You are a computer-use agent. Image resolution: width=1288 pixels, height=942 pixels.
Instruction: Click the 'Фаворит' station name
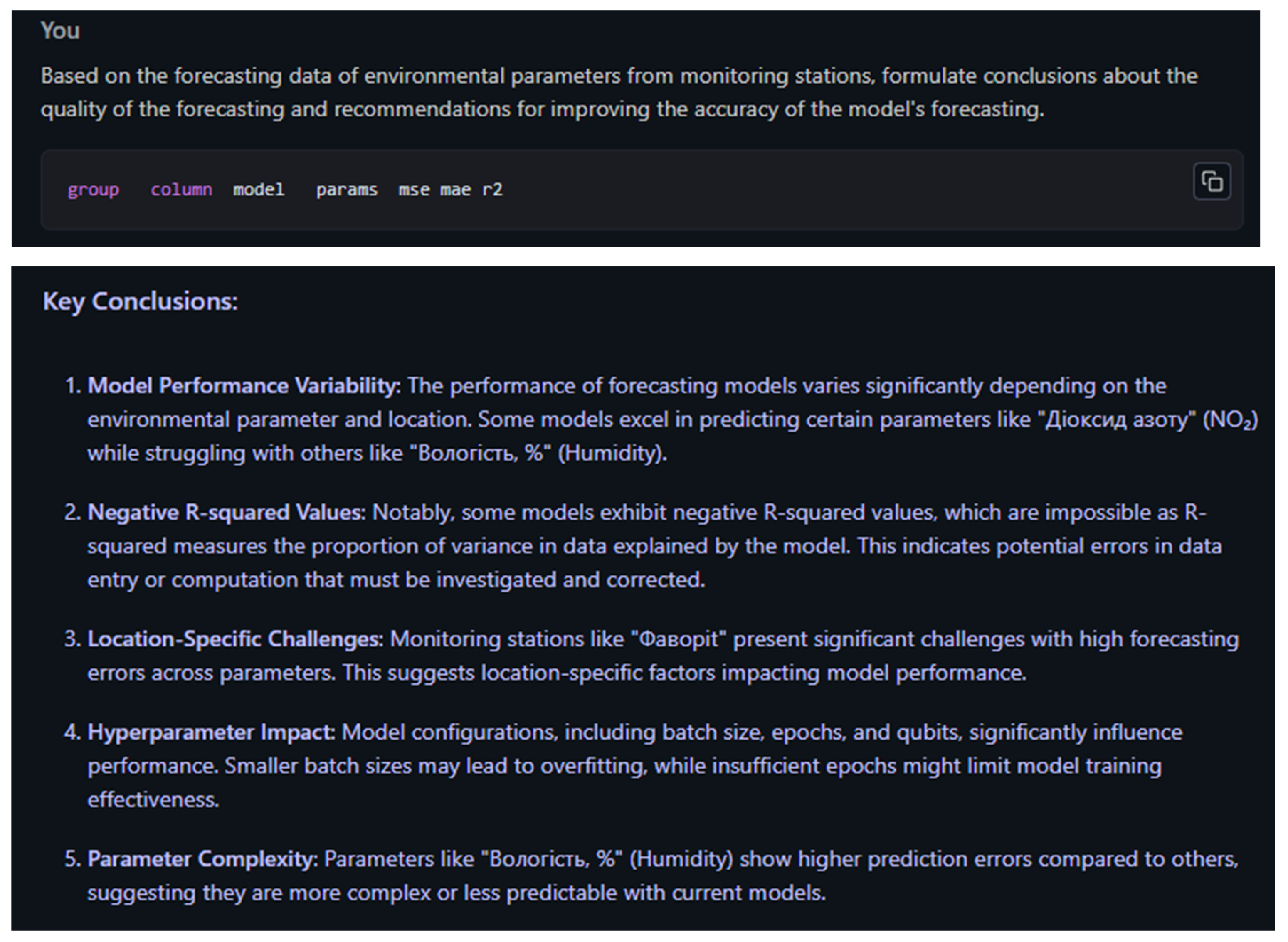(x=678, y=639)
